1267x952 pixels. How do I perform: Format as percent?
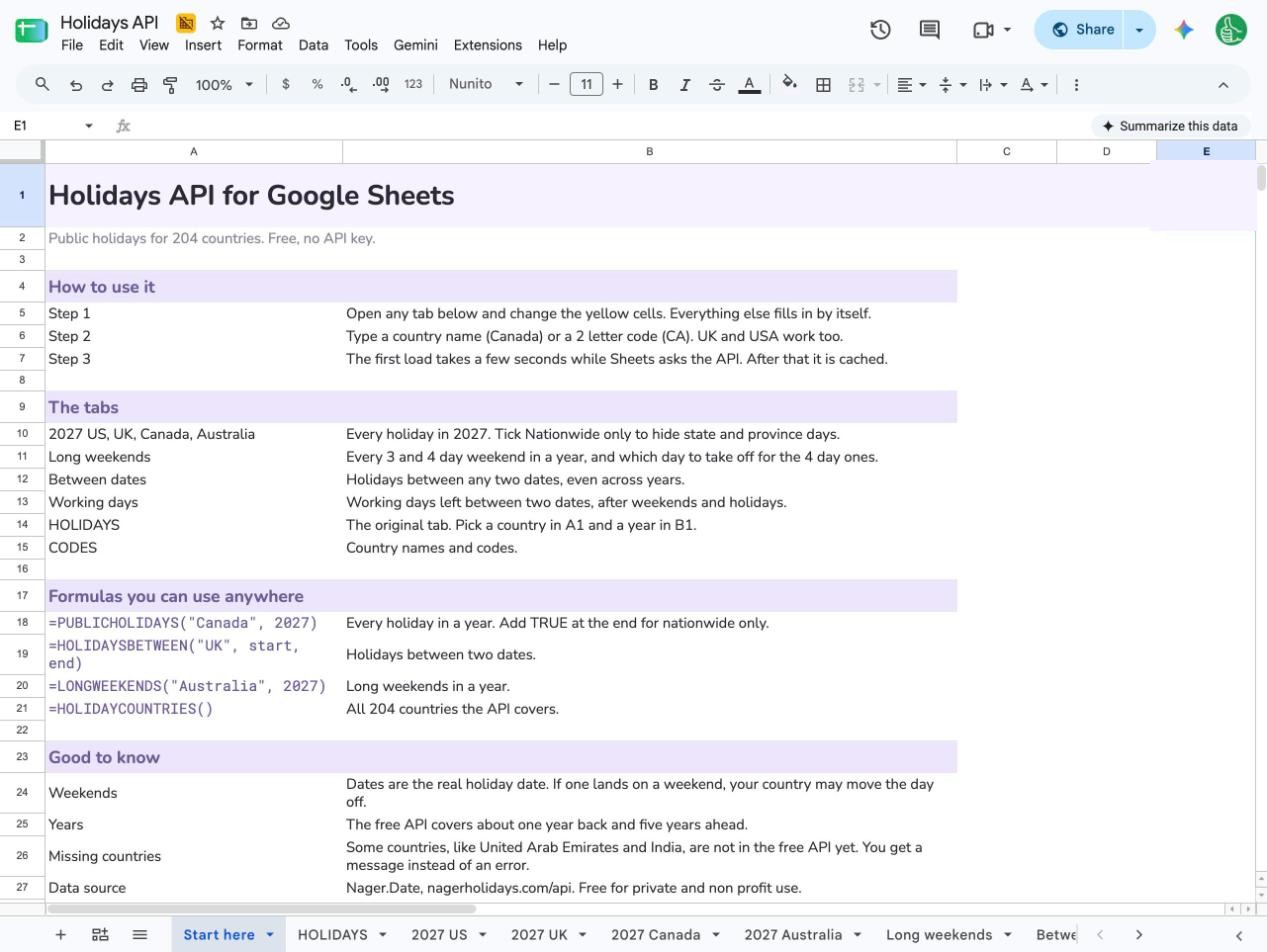point(317,85)
